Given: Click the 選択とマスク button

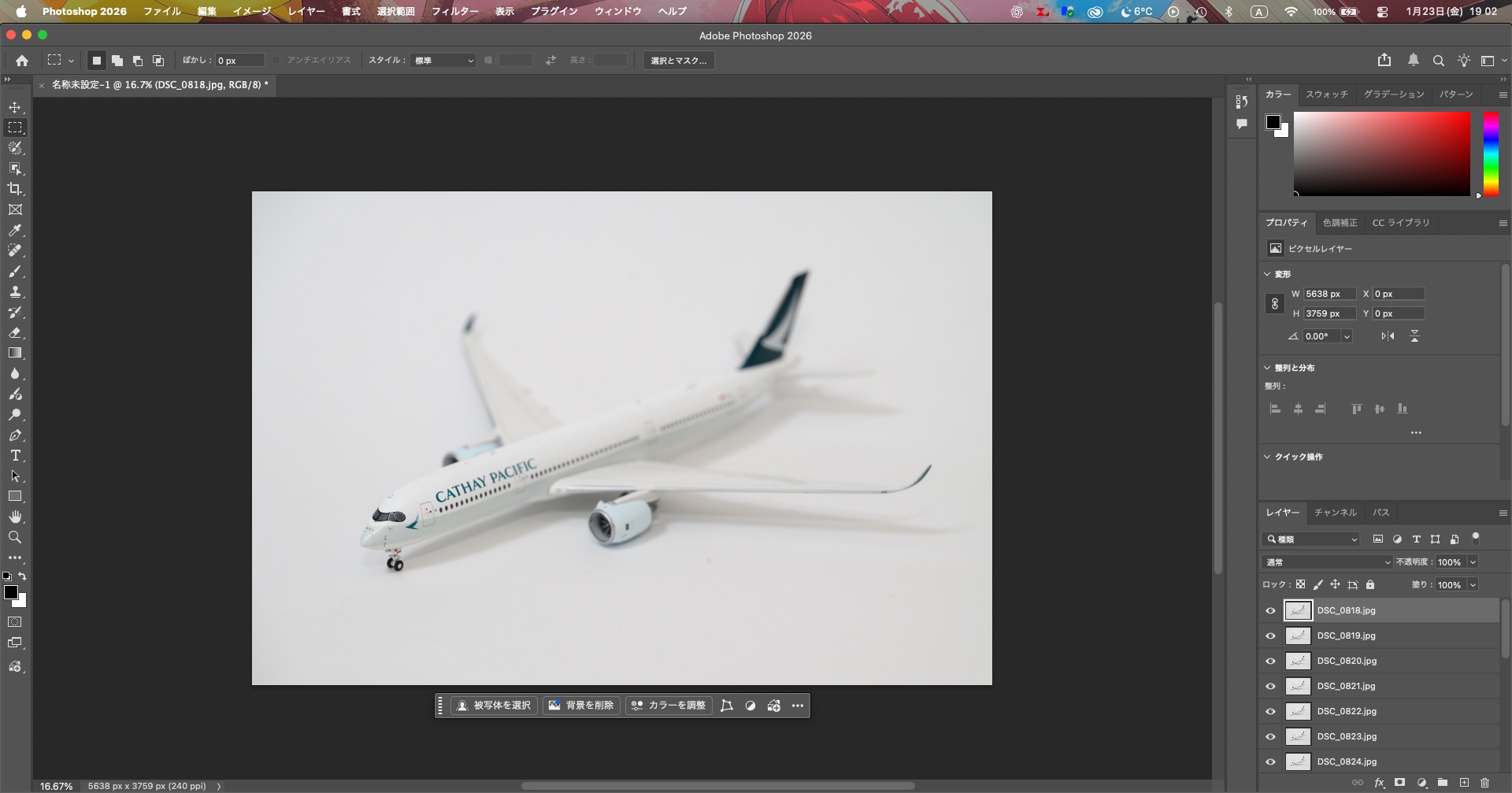Looking at the screenshot, I should click(x=678, y=61).
